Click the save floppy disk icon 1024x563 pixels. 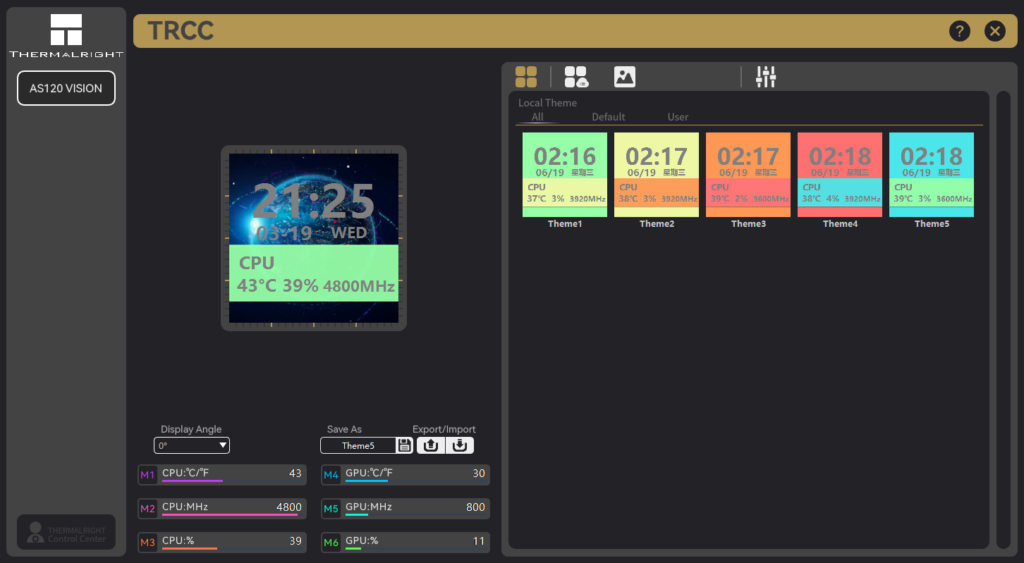(404, 446)
